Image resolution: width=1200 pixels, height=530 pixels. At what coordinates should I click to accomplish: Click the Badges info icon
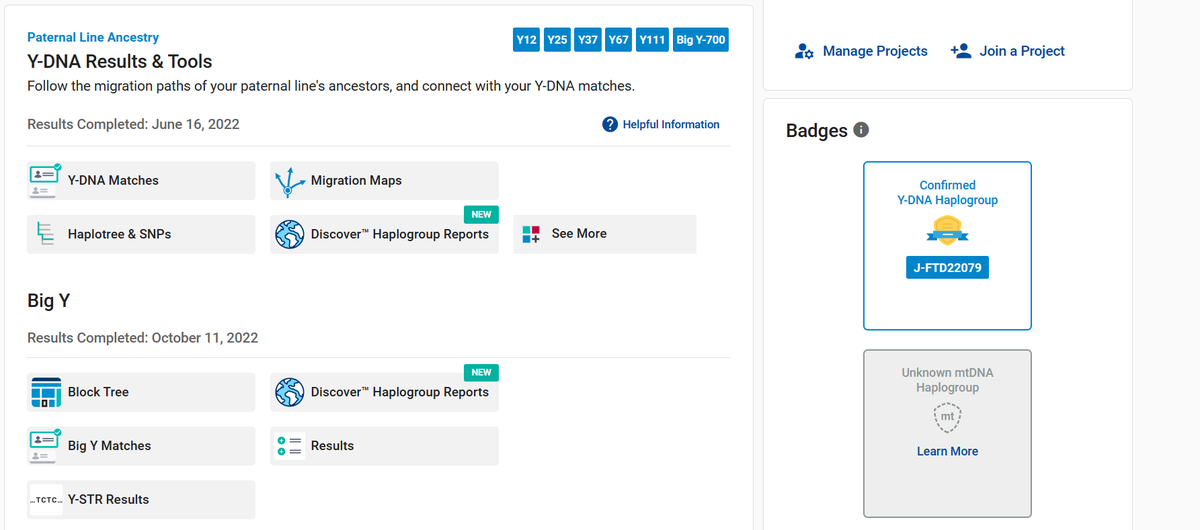coord(861,130)
